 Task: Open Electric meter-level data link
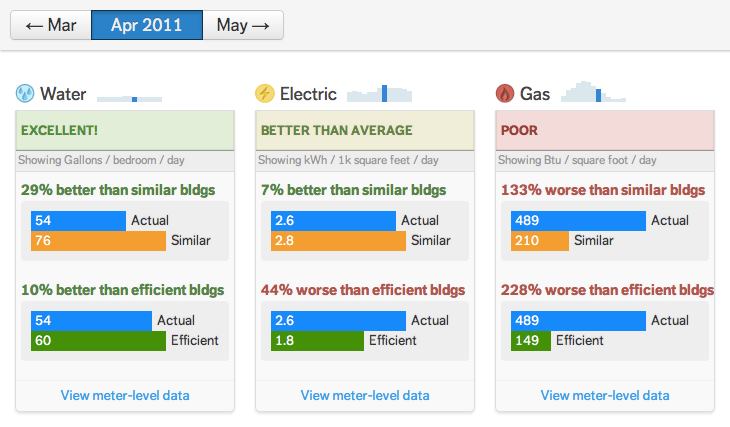tap(365, 395)
